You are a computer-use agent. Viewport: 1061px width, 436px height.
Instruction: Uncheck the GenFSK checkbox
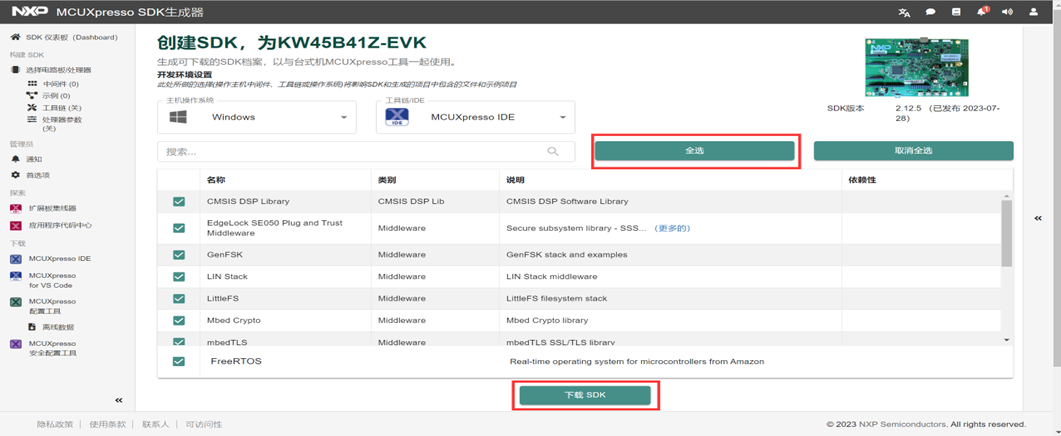(x=179, y=255)
